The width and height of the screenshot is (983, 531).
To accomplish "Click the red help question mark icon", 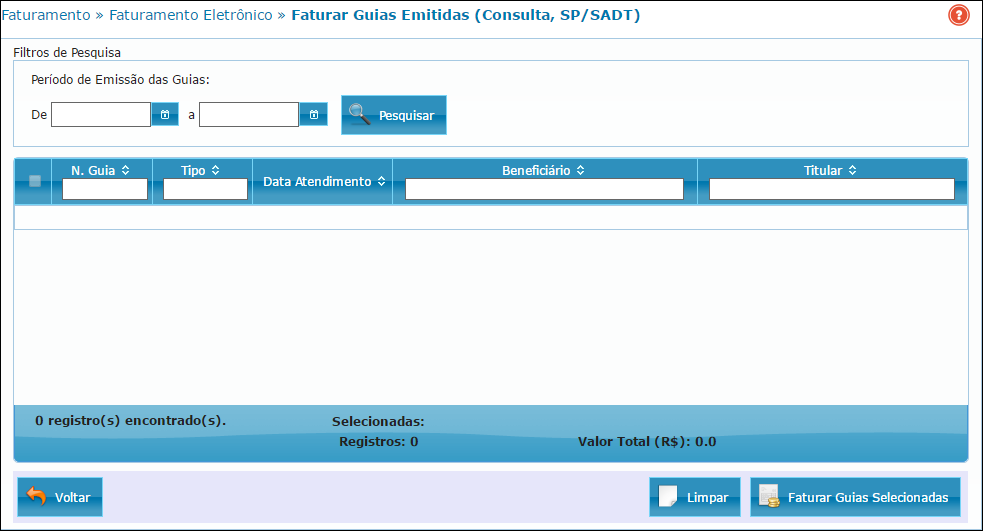I will 958,16.
